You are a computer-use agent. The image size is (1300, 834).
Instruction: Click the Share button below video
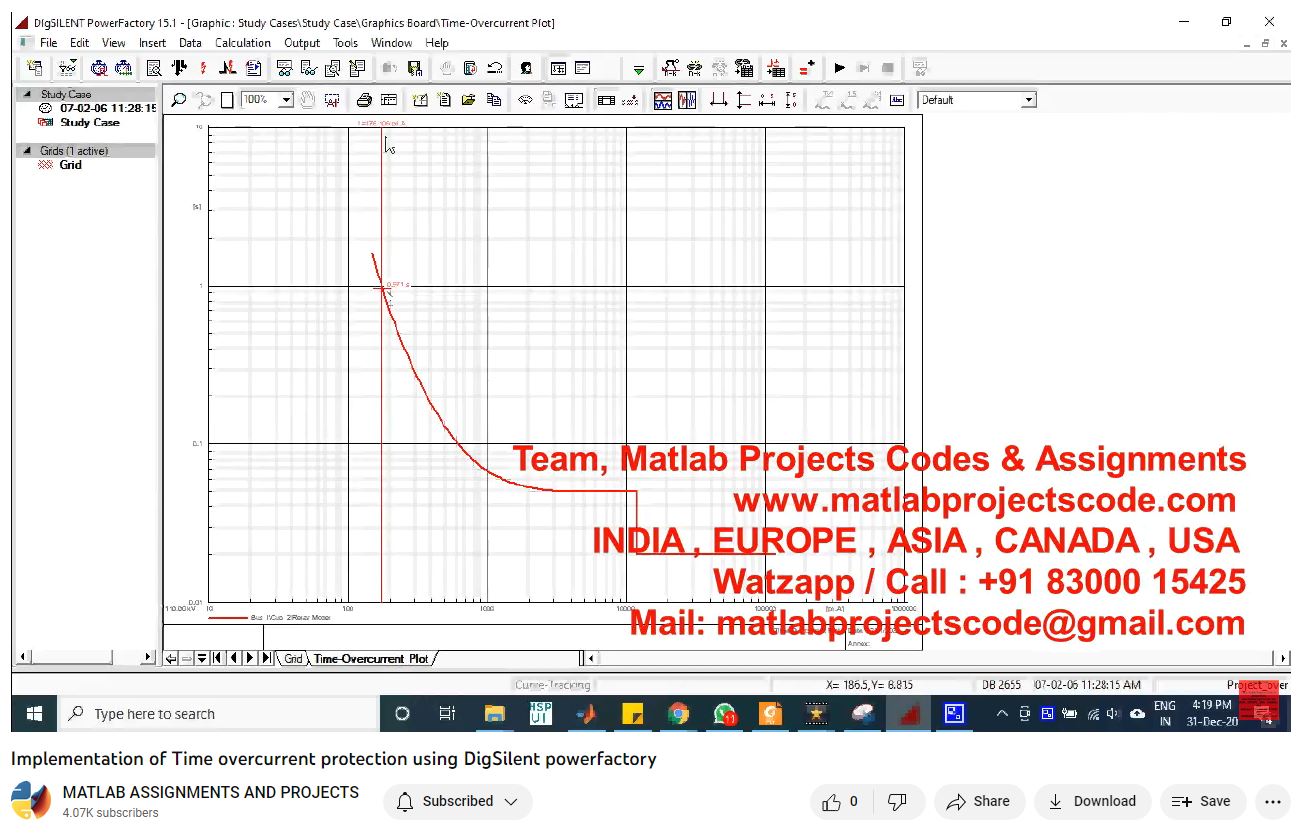pos(978,801)
